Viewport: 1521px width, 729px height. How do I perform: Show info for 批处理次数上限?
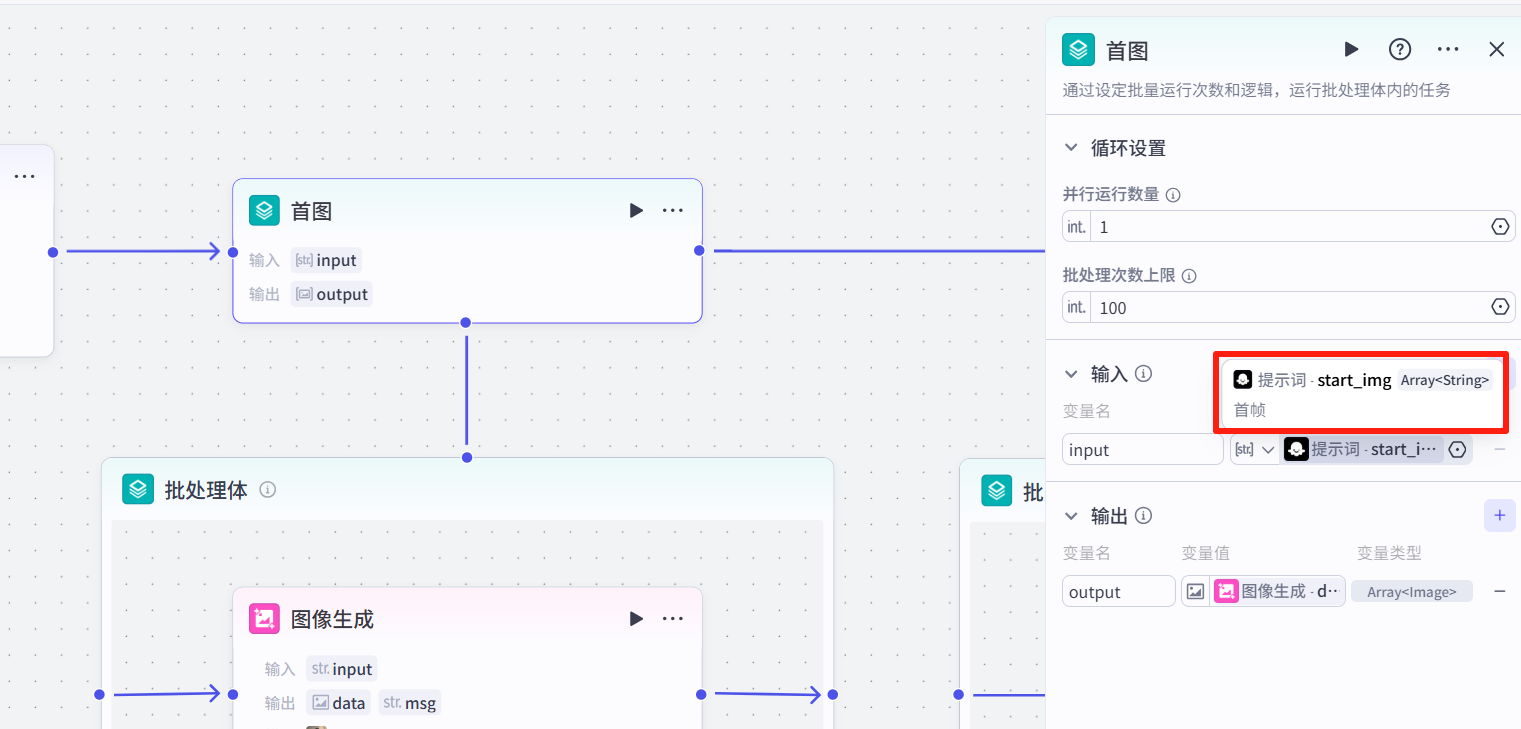coord(1190,276)
